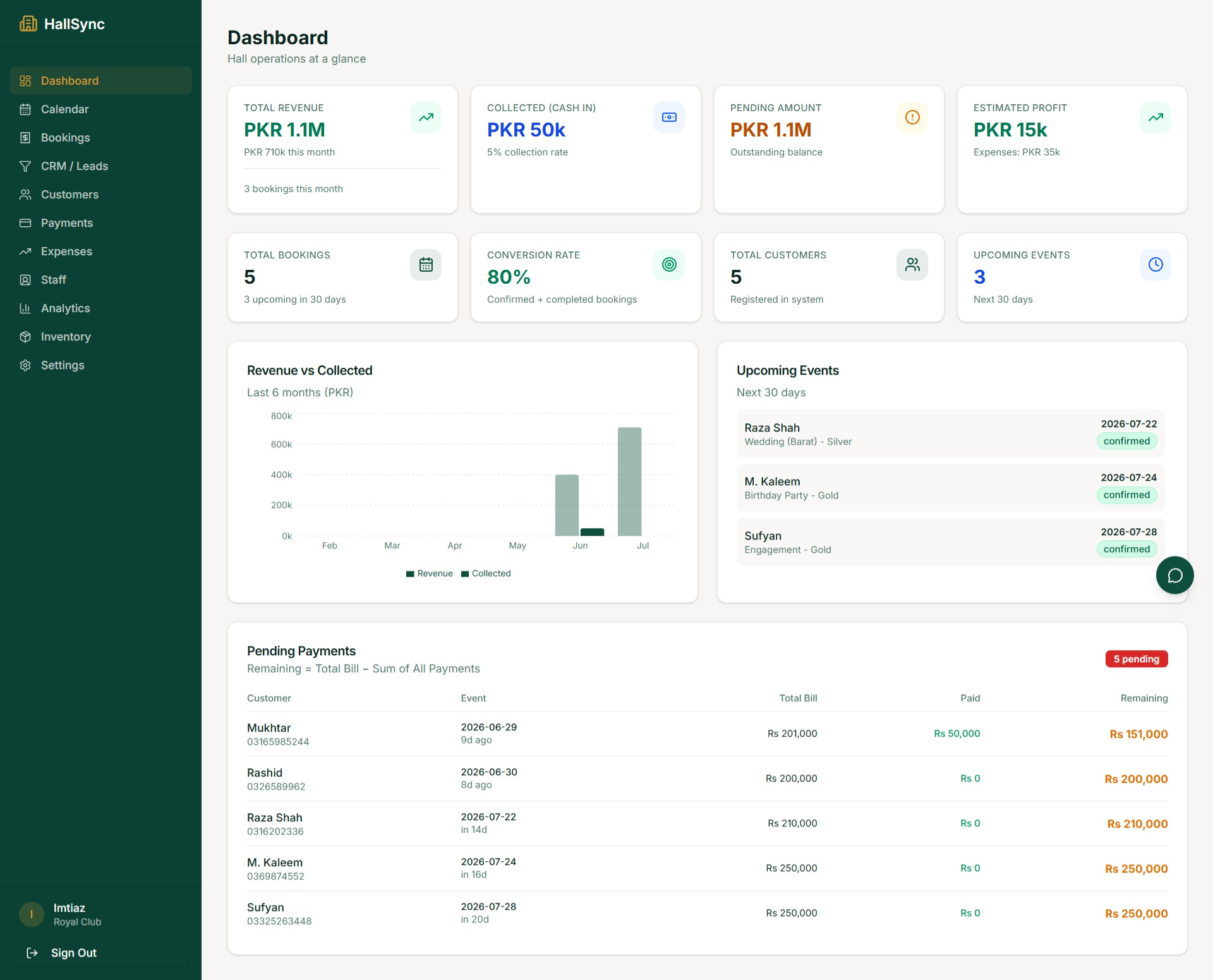Screen dimensions: 1213x980
Task: Click the trend icon on Estimated Profit card
Action: tap(1156, 118)
